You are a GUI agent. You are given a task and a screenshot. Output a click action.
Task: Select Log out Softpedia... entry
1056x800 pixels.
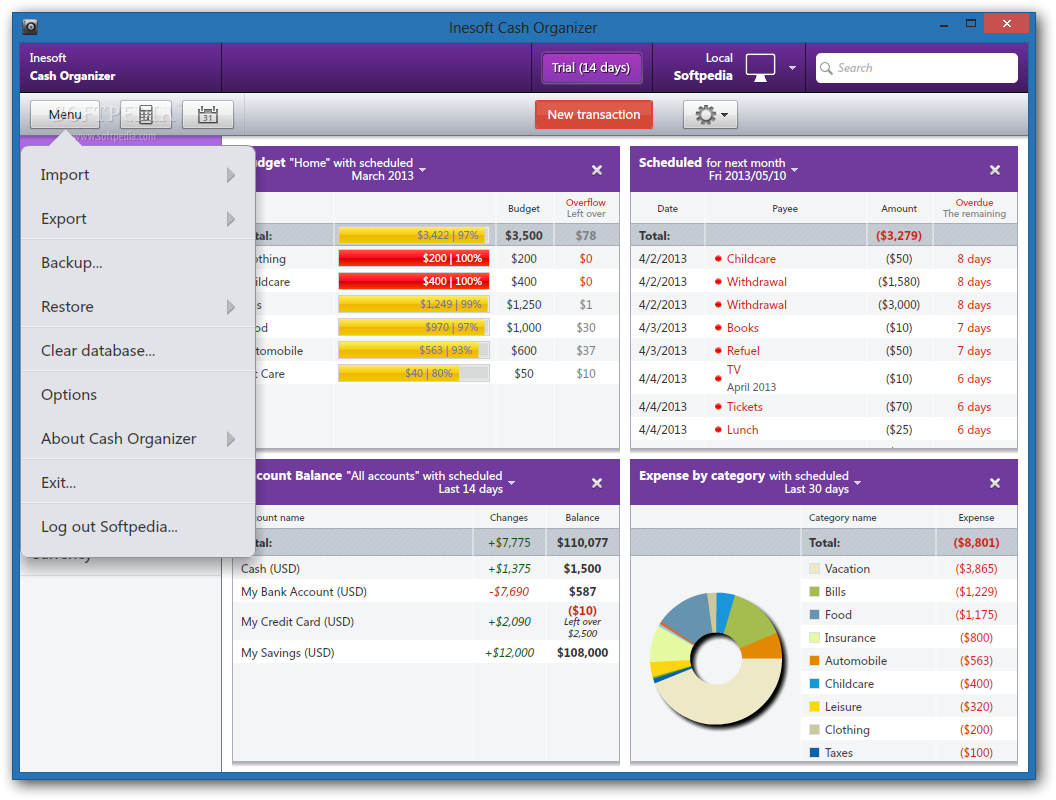[138, 527]
